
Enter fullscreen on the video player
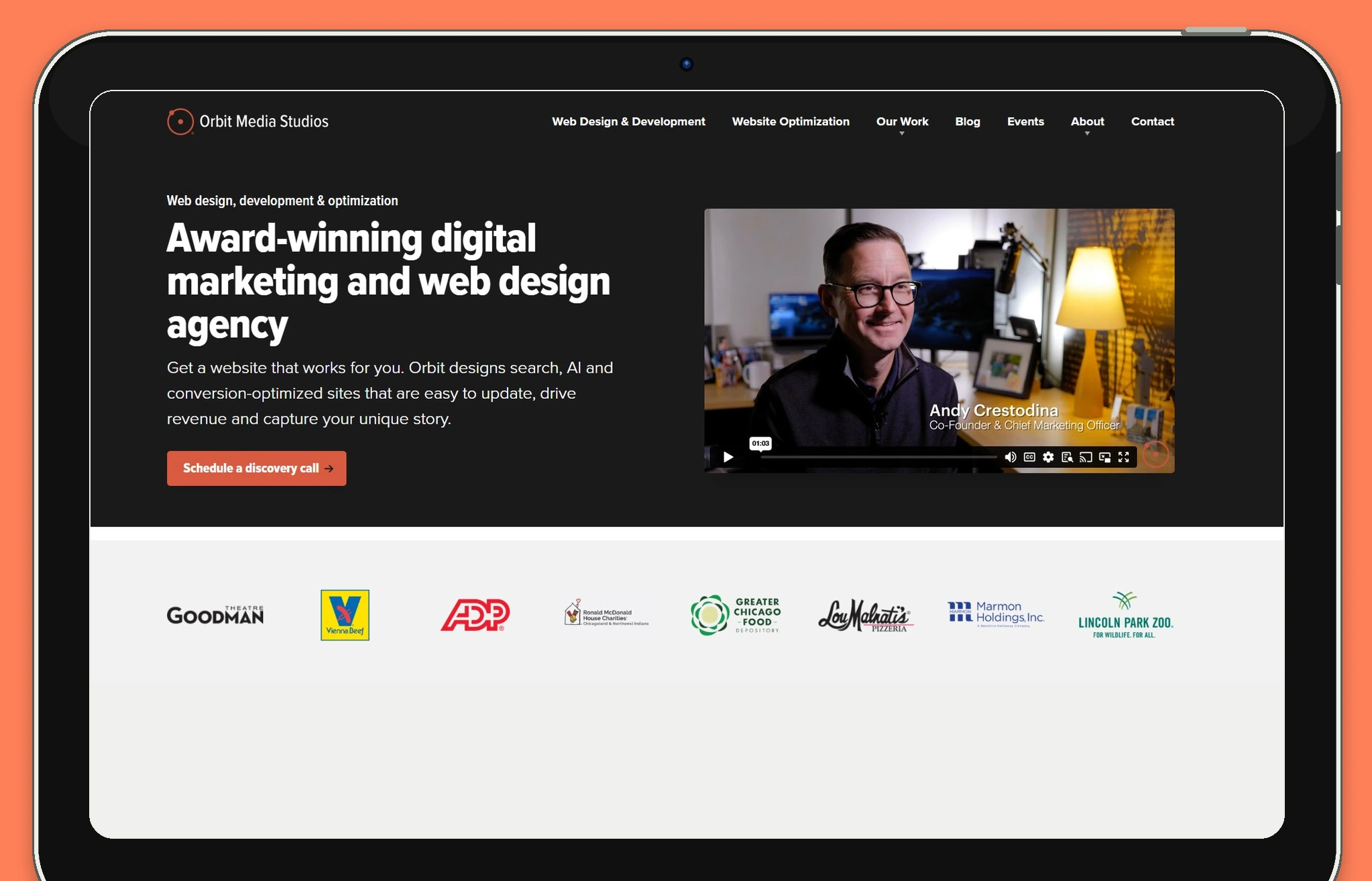point(1124,457)
